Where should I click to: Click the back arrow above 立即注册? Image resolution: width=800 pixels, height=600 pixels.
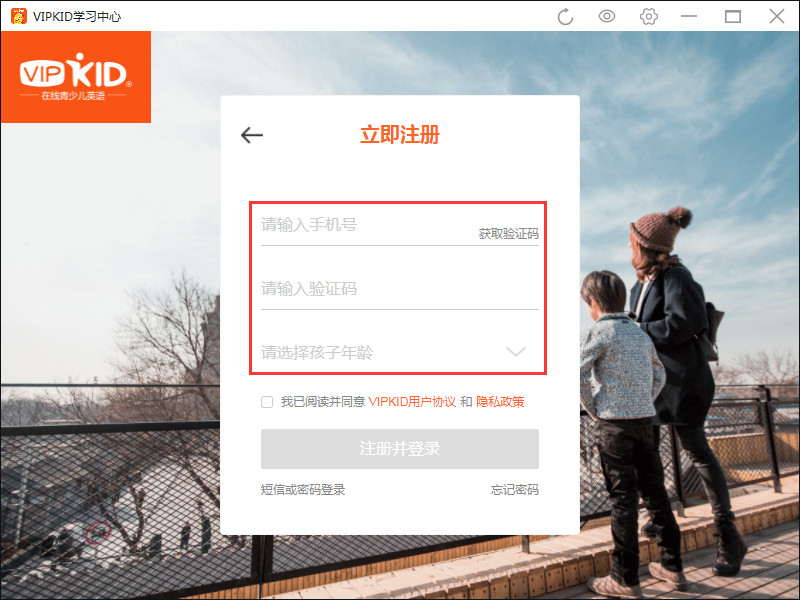coord(251,134)
